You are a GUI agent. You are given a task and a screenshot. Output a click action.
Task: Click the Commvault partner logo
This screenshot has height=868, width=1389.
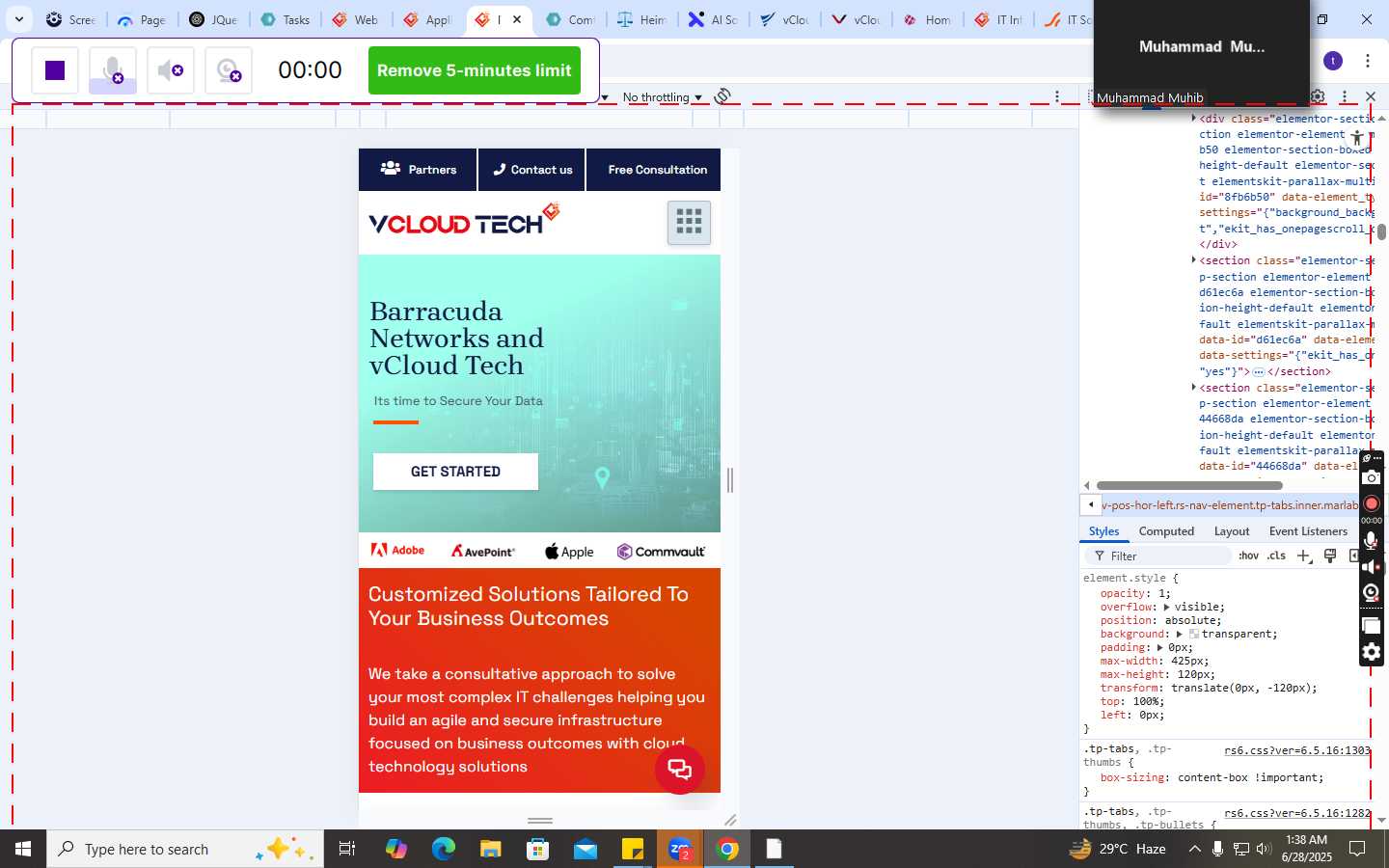point(661,552)
